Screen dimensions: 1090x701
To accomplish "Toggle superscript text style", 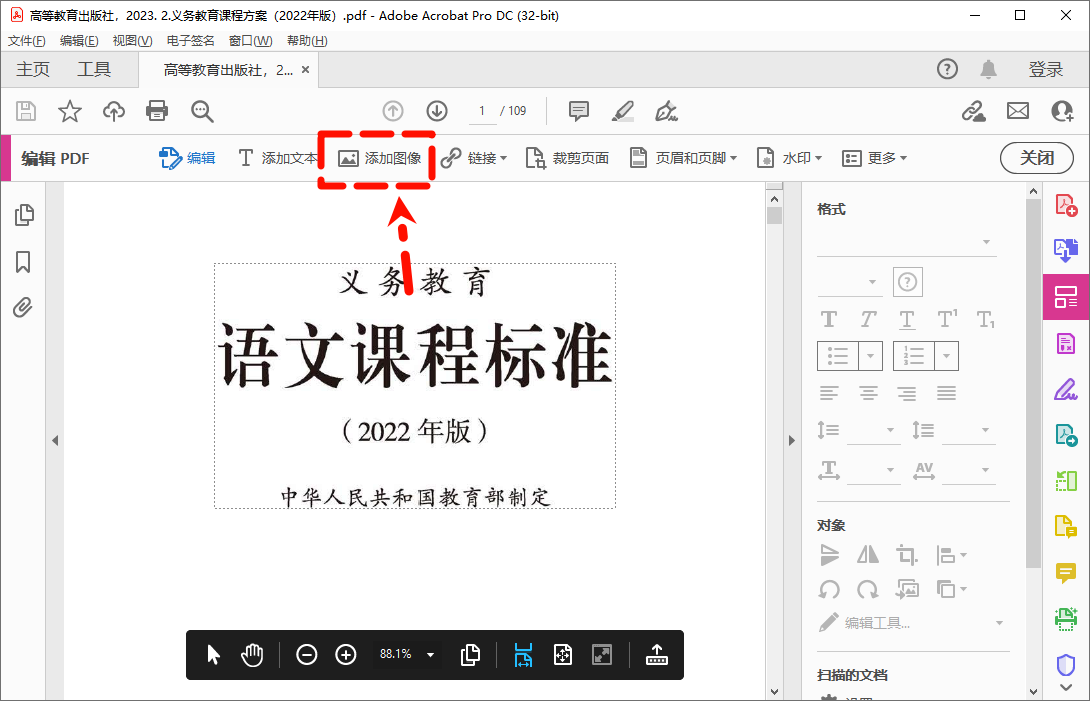I will coord(947,319).
